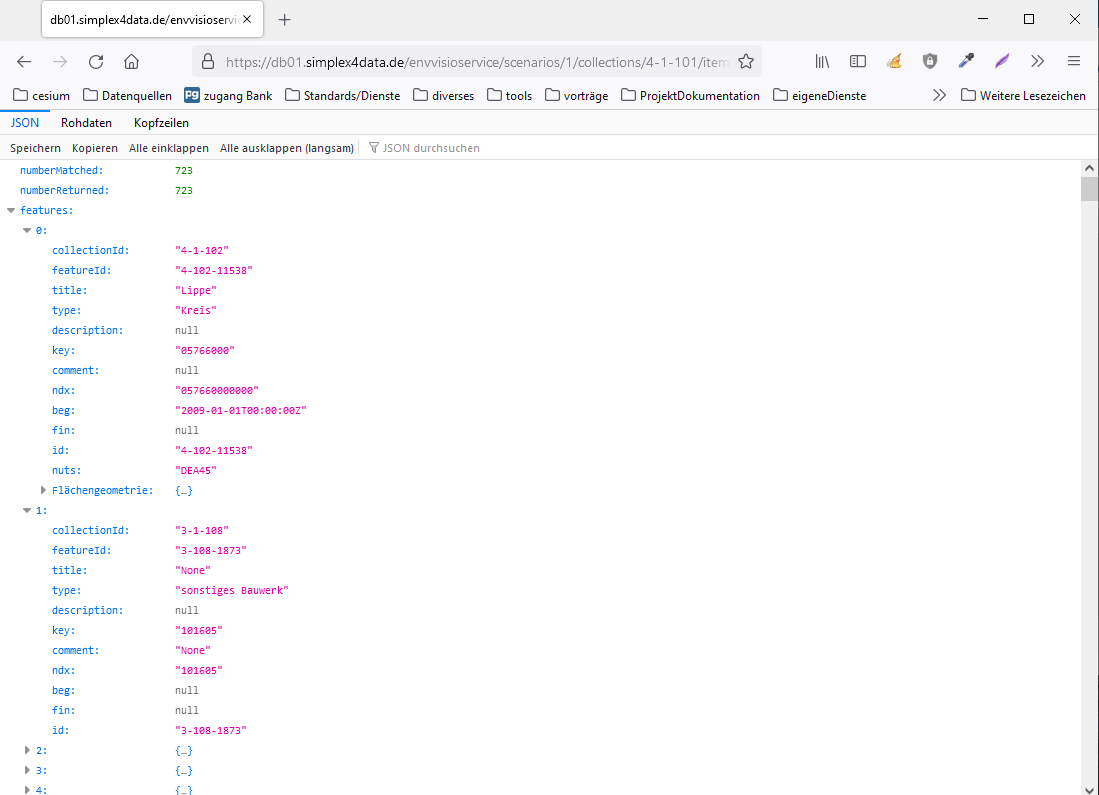The width and height of the screenshot is (1099, 795).
Task: Reload the current page
Action: pyautogui.click(x=96, y=62)
